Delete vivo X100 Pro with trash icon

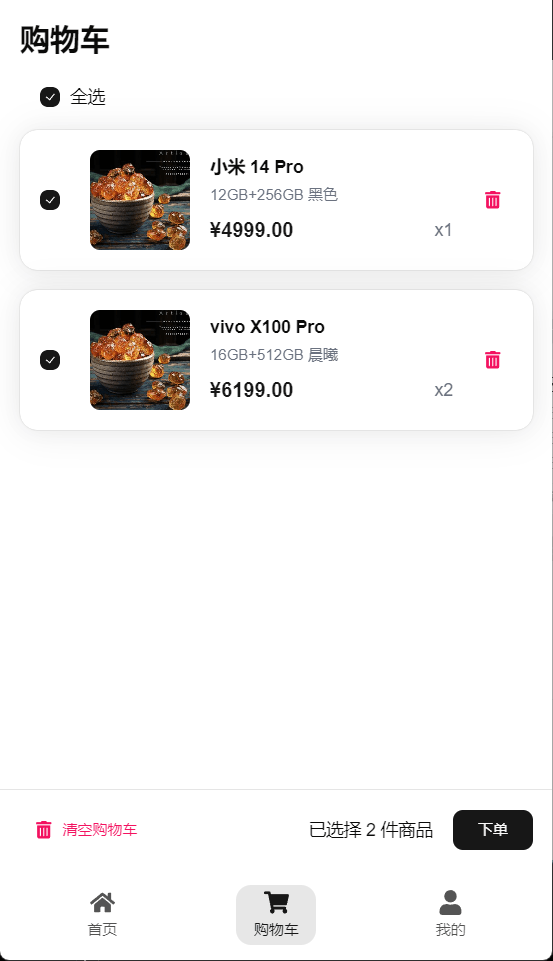(492, 360)
